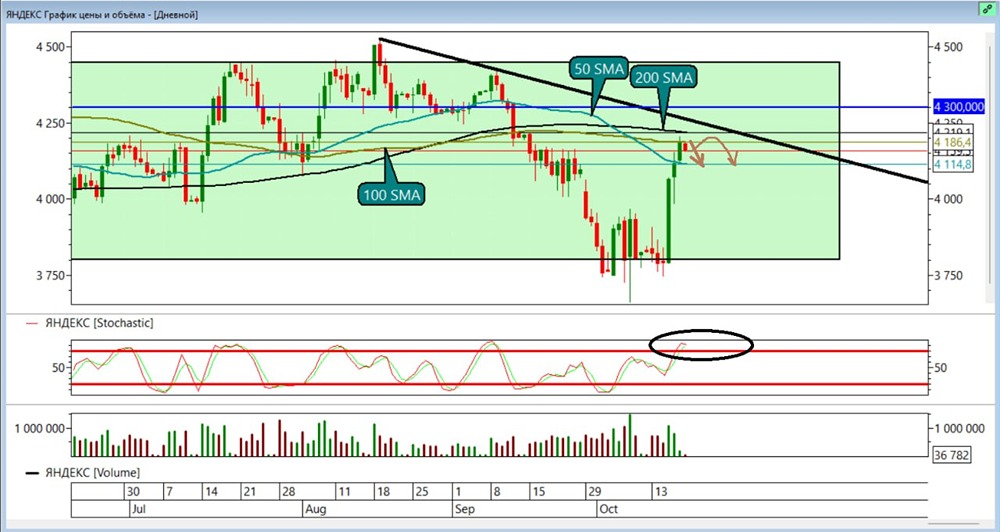Screen dimensions: 1000x532
Task: Click the Sep month label on time axis
Action: pyautogui.click(x=464, y=510)
